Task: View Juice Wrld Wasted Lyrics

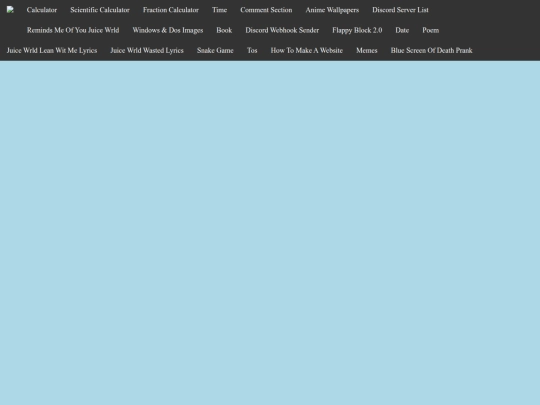Action: tap(147, 51)
